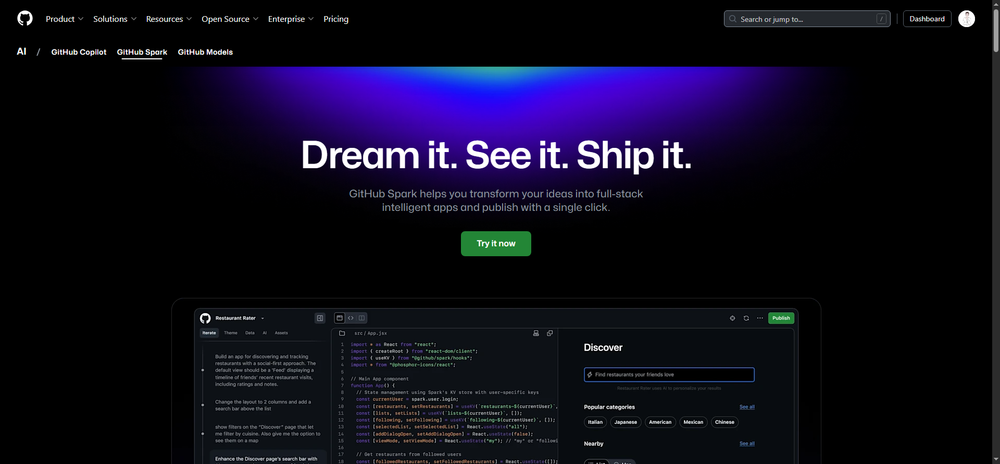This screenshot has height=464, width=1000.
Task: Click the Find restaurants your friends love field
Action: (669, 375)
